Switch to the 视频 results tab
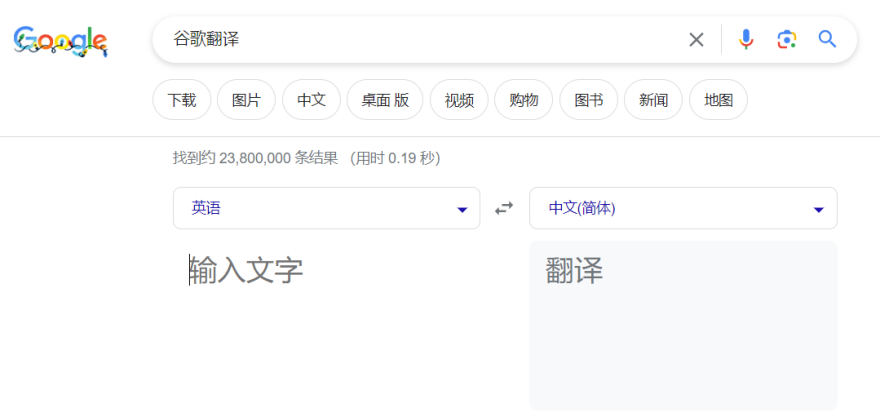This screenshot has height=417, width=880. [x=459, y=100]
